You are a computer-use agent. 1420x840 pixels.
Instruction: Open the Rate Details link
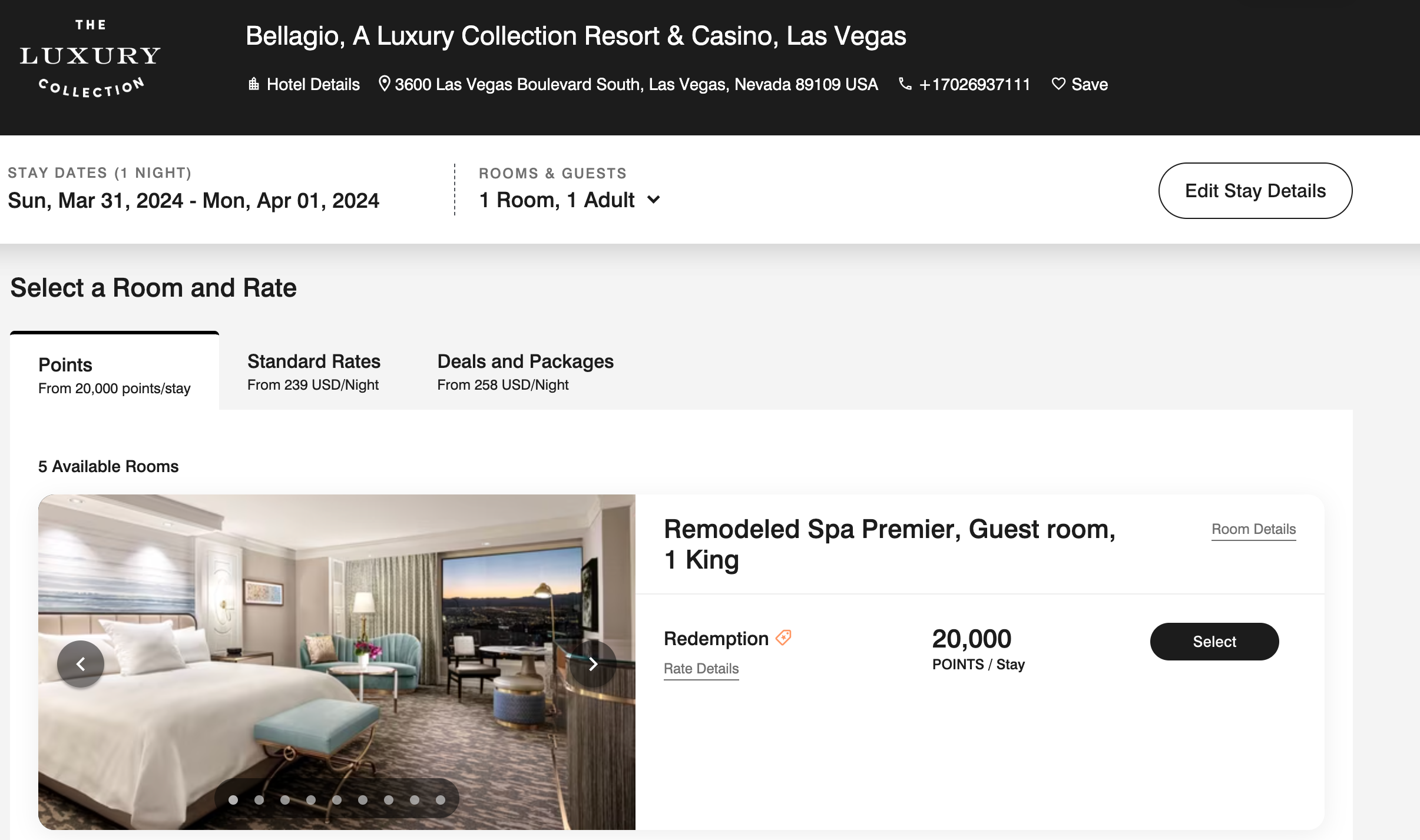701,669
